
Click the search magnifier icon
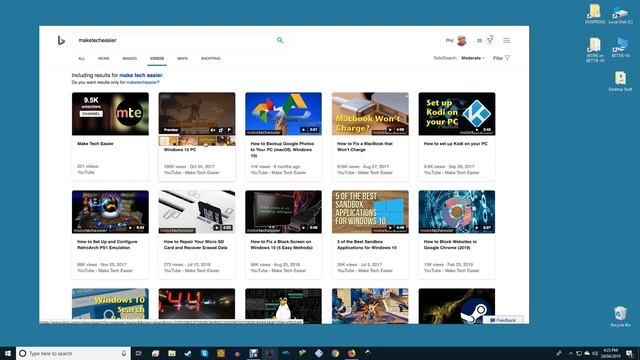[280, 40]
